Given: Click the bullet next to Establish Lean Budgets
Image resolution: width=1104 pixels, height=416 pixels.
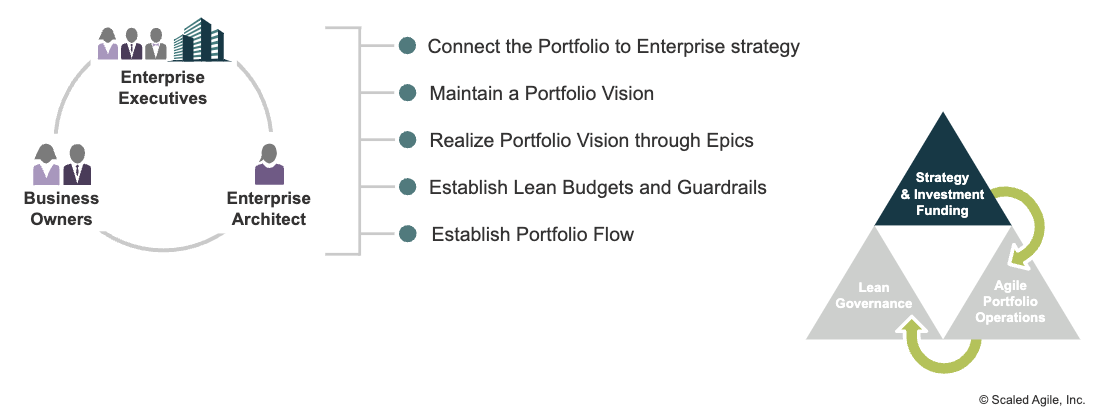Looking at the screenshot, I should pyautogui.click(x=407, y=187).
